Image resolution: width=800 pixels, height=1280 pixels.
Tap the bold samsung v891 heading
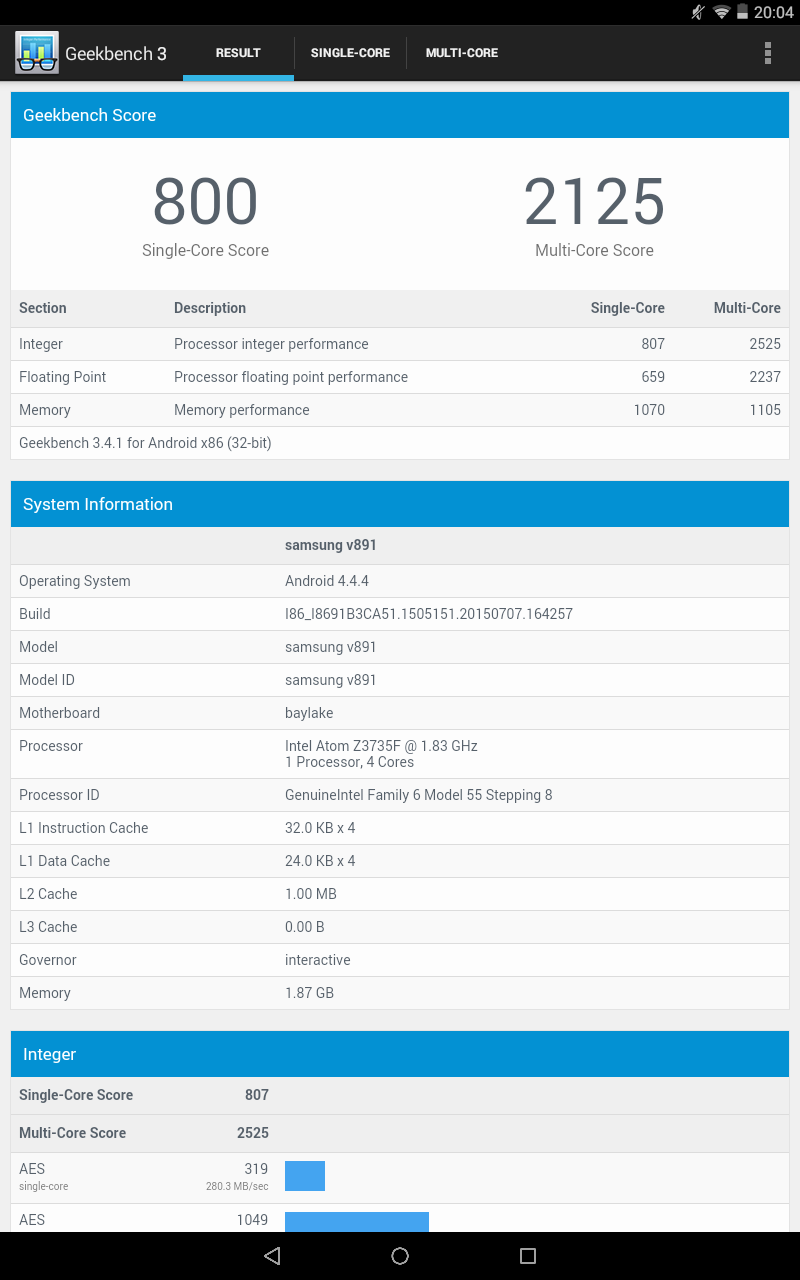[331, 546]
